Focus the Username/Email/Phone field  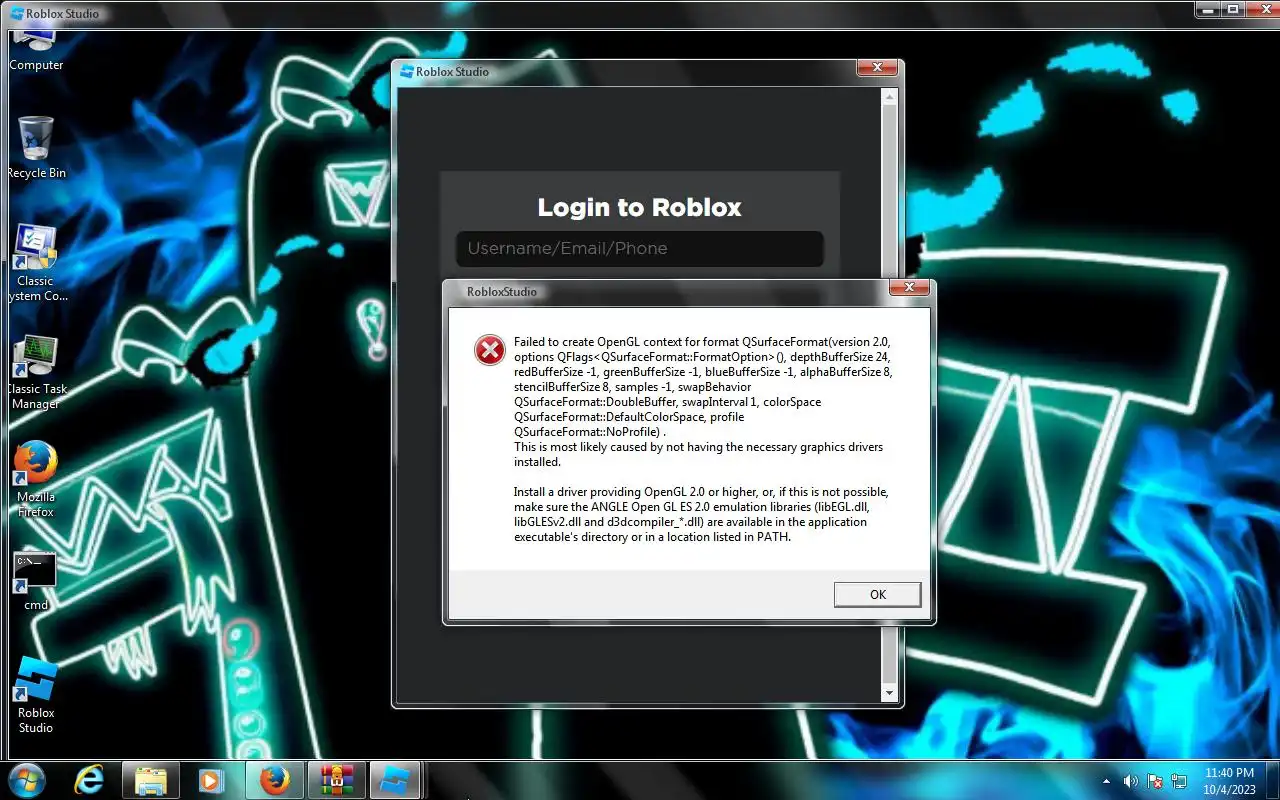640,249
